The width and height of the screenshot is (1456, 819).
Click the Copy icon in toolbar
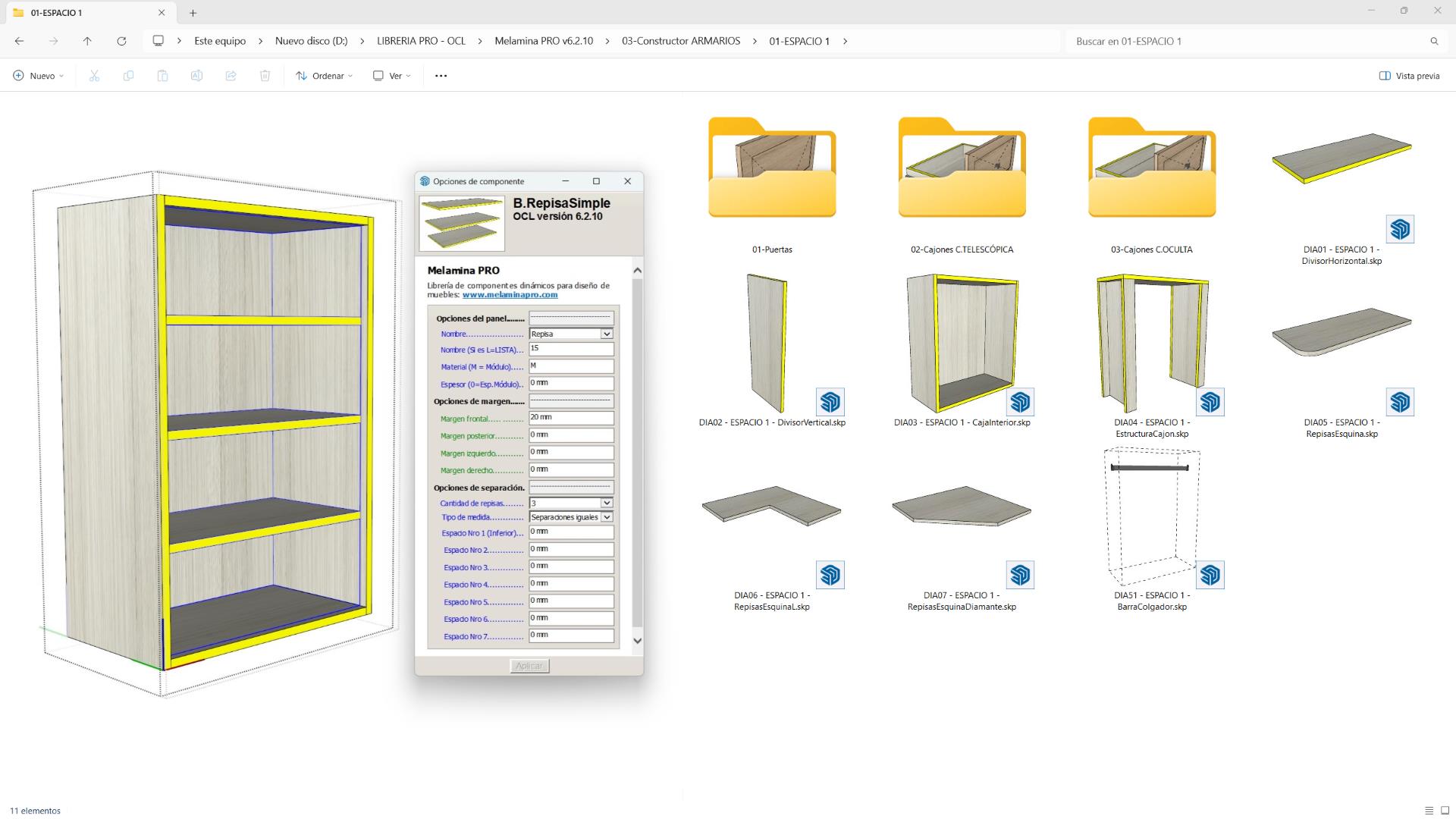pos(128,76)
